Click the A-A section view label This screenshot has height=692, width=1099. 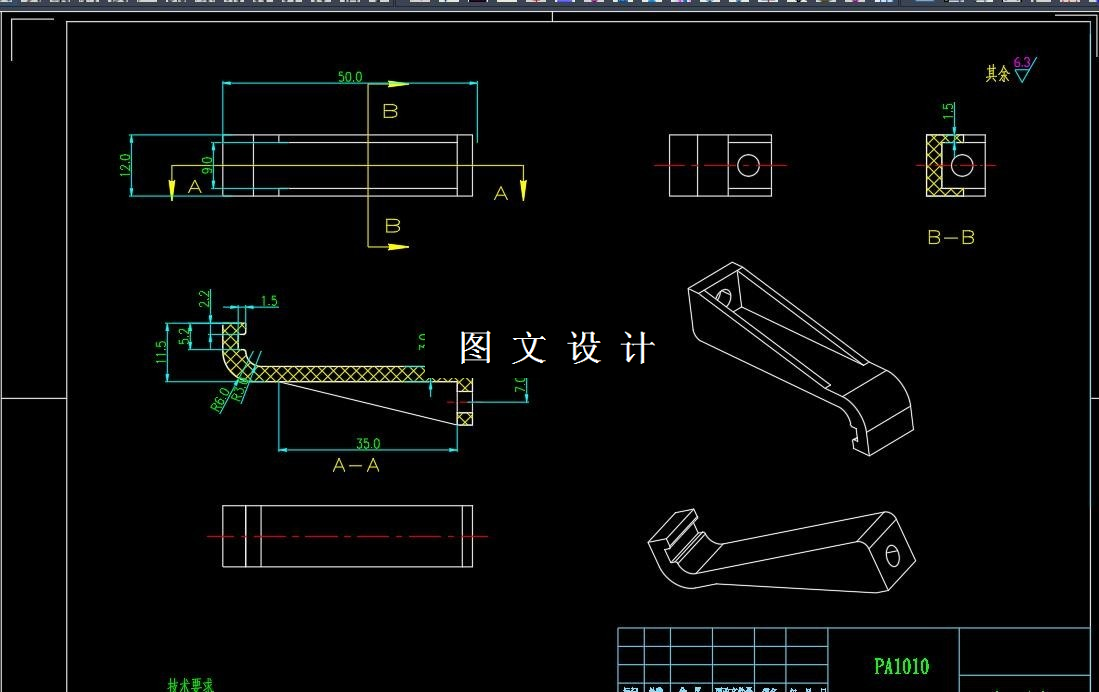pyautogui.click(x=356, y=466)
